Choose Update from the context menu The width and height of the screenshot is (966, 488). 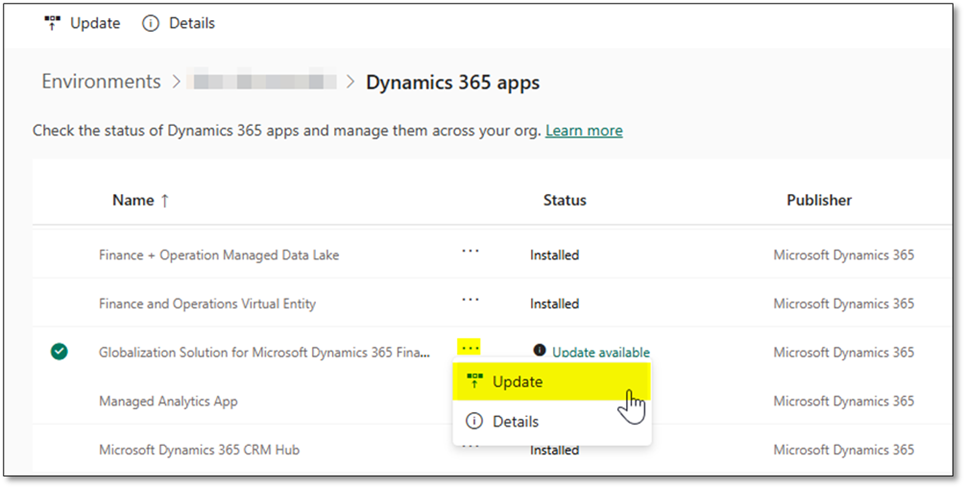tap(517, 381)
